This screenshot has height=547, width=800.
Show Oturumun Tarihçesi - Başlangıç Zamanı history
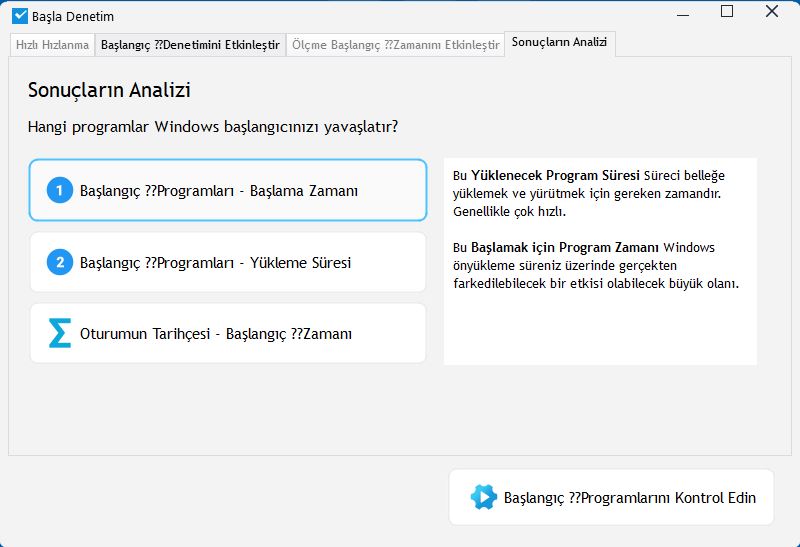[228, 333]
